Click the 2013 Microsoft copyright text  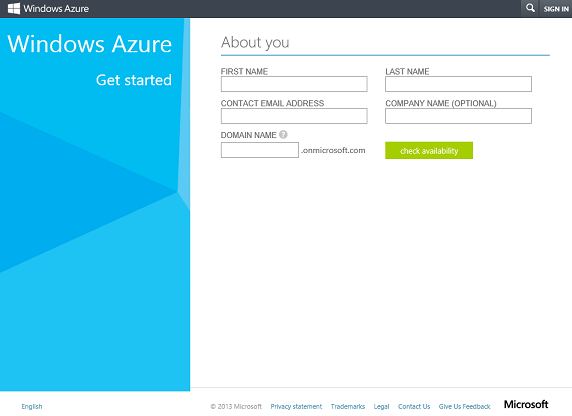tap(236, 407)
